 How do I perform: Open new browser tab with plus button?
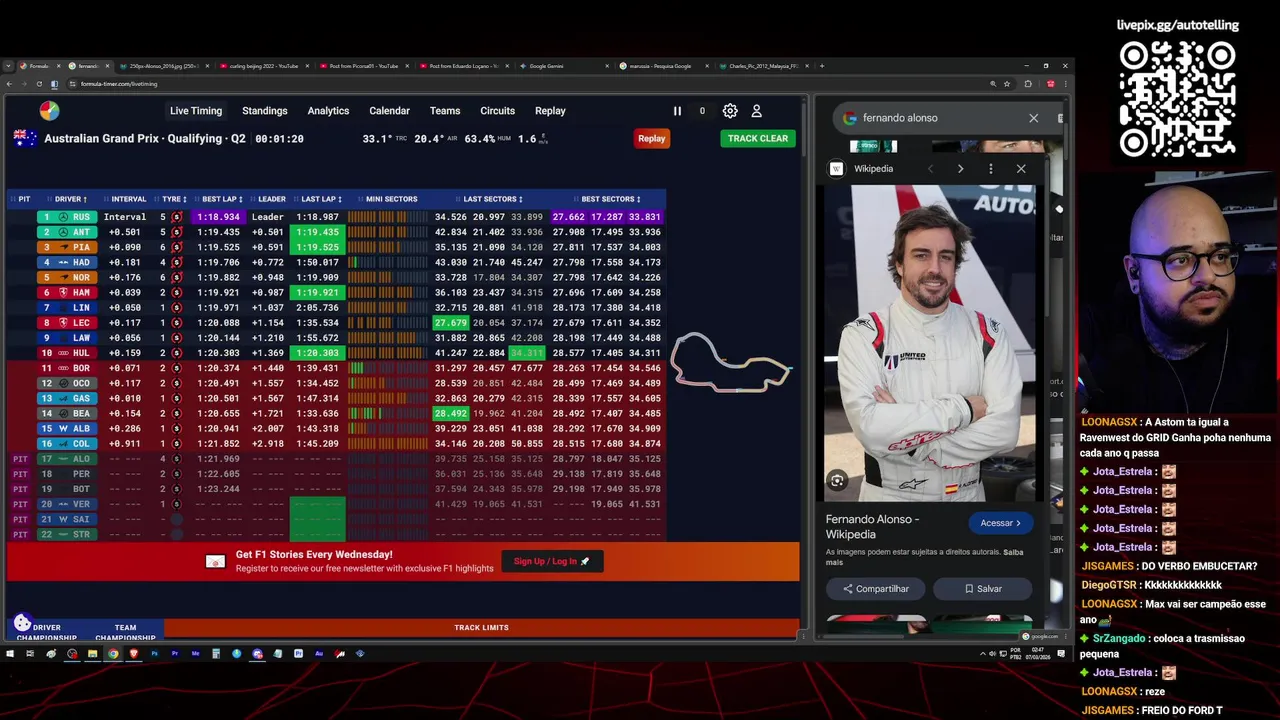[822, 66]
